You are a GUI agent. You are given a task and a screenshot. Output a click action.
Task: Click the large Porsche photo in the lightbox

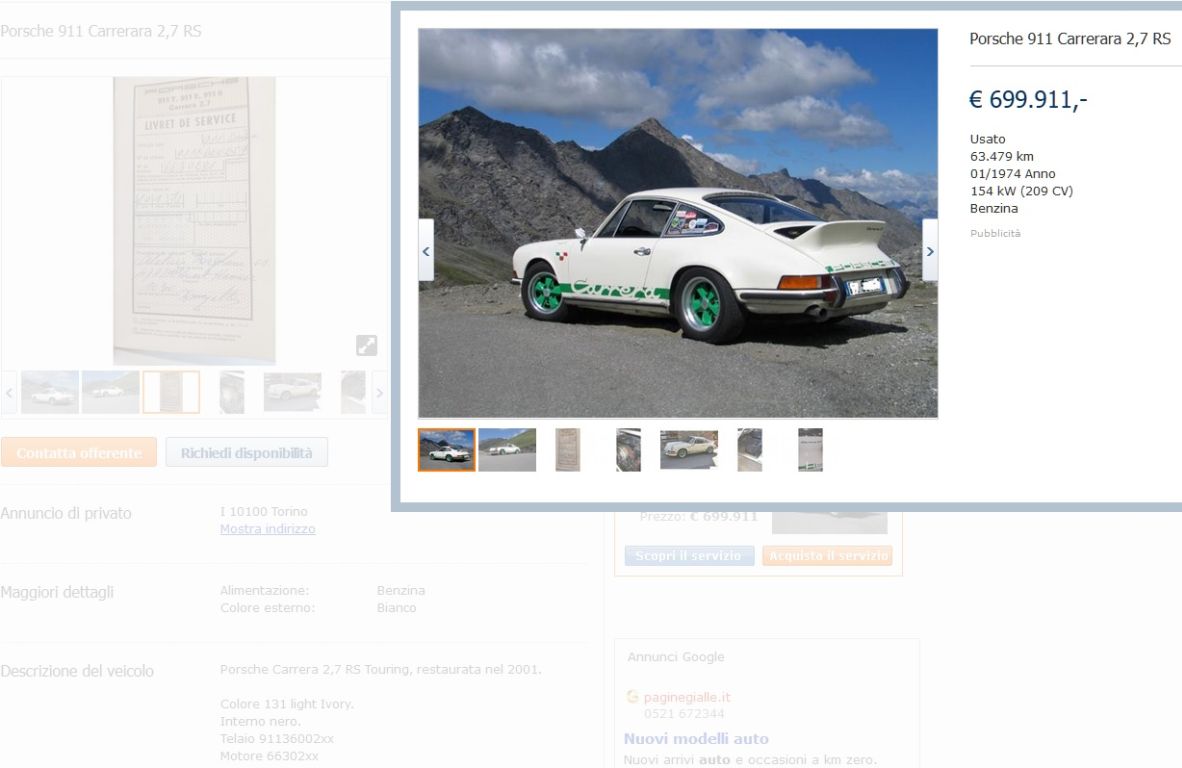coord(678,223)
